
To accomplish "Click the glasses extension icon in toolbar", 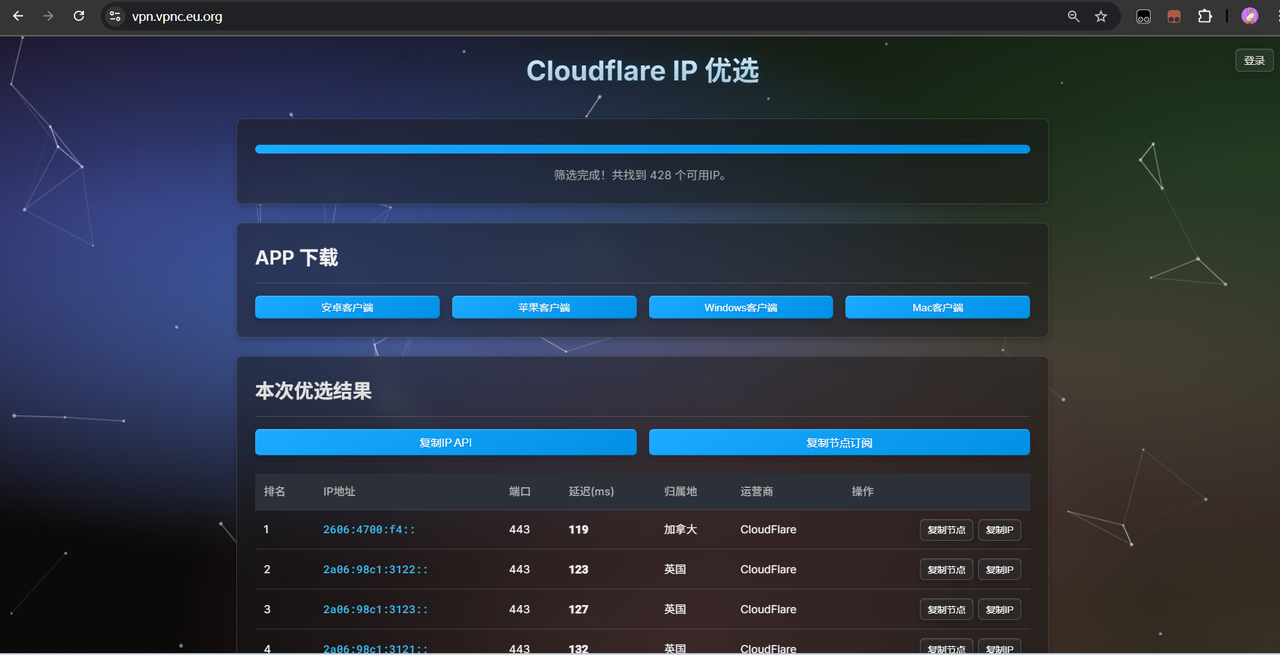I will pos(1143,16).
